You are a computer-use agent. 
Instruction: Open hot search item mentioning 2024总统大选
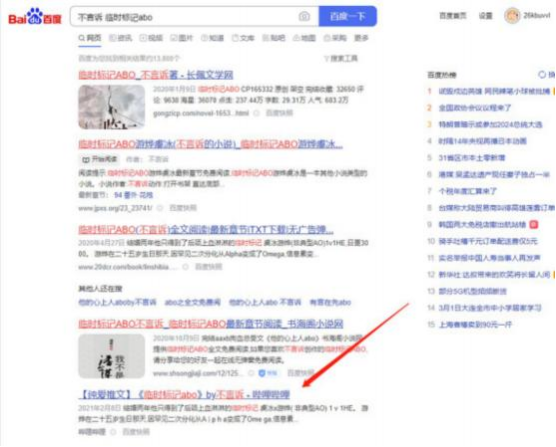(x=490, y=124)
